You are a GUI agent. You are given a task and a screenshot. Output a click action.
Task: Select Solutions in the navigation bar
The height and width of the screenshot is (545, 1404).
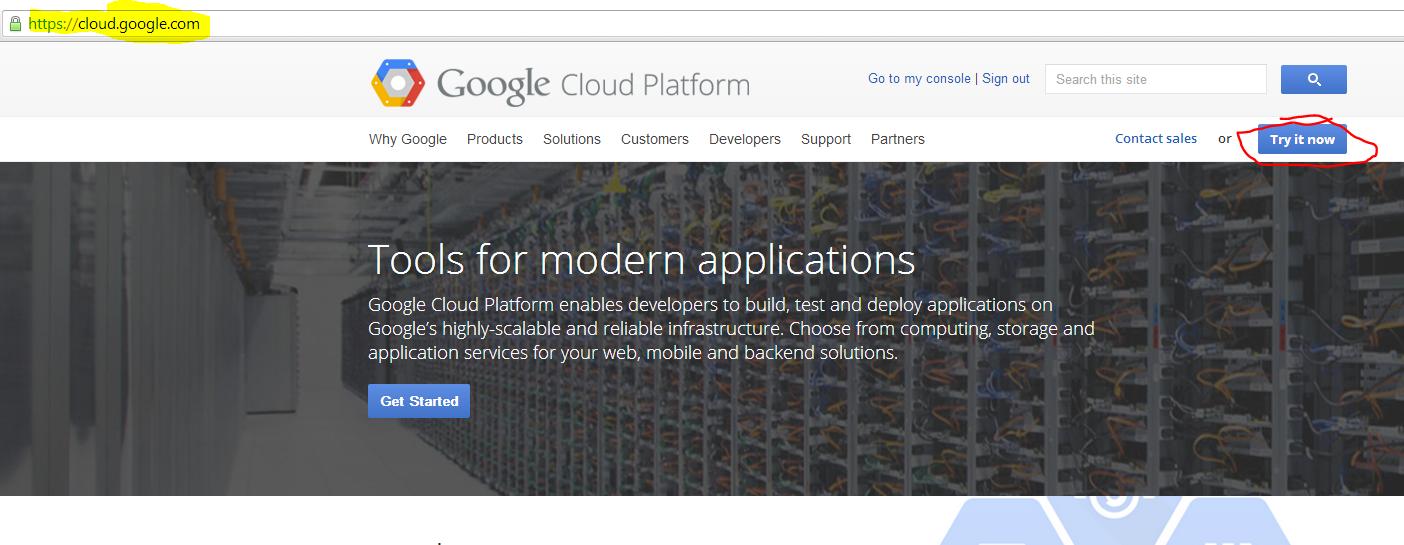(572, 139)
